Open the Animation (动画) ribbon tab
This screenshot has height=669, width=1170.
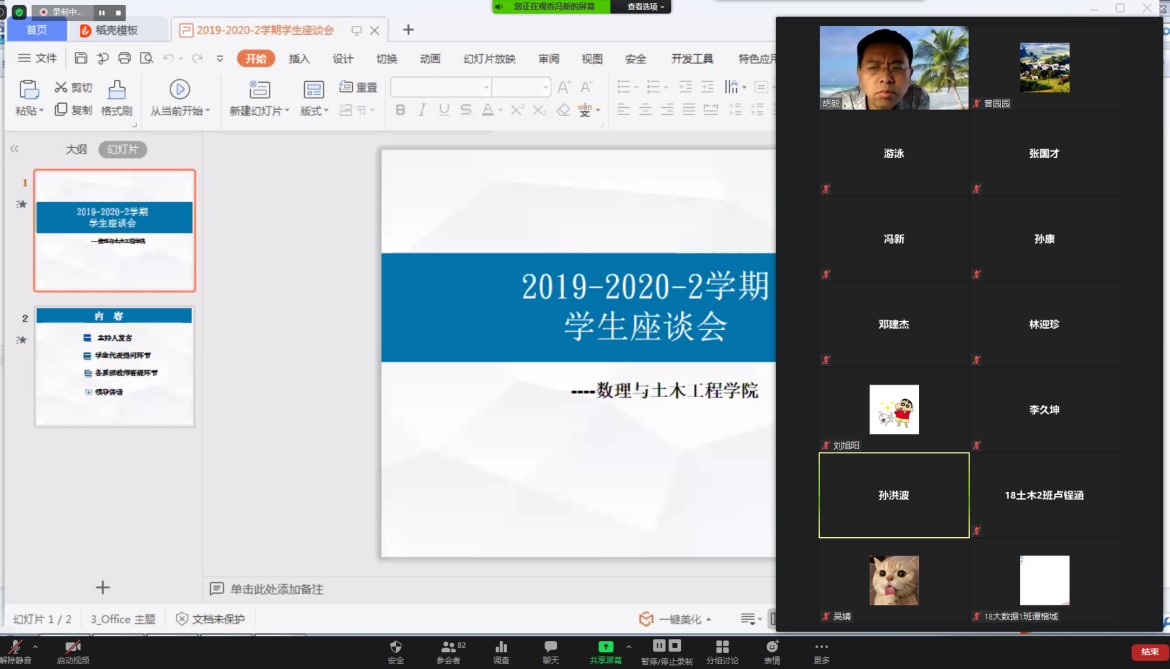430,58
